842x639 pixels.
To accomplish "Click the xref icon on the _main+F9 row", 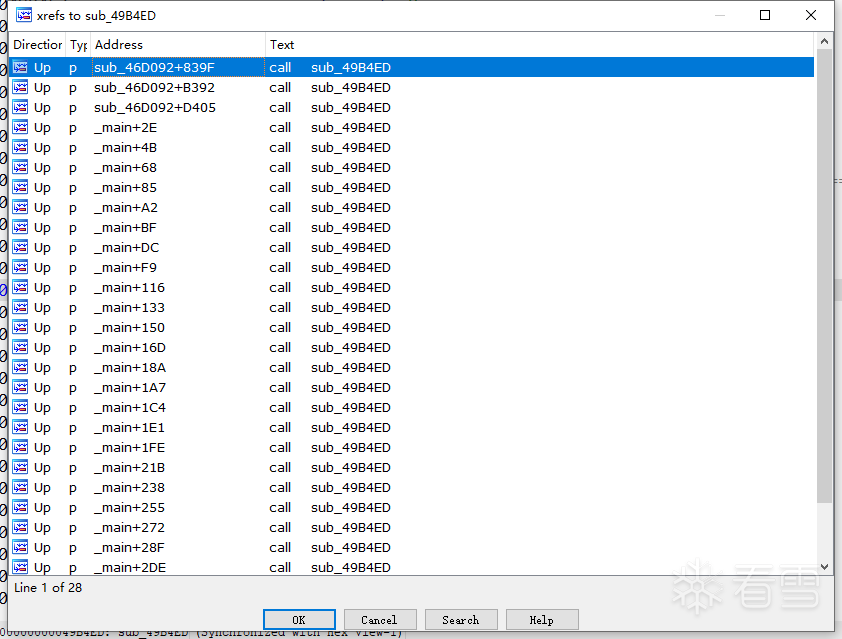I will 20,267.
